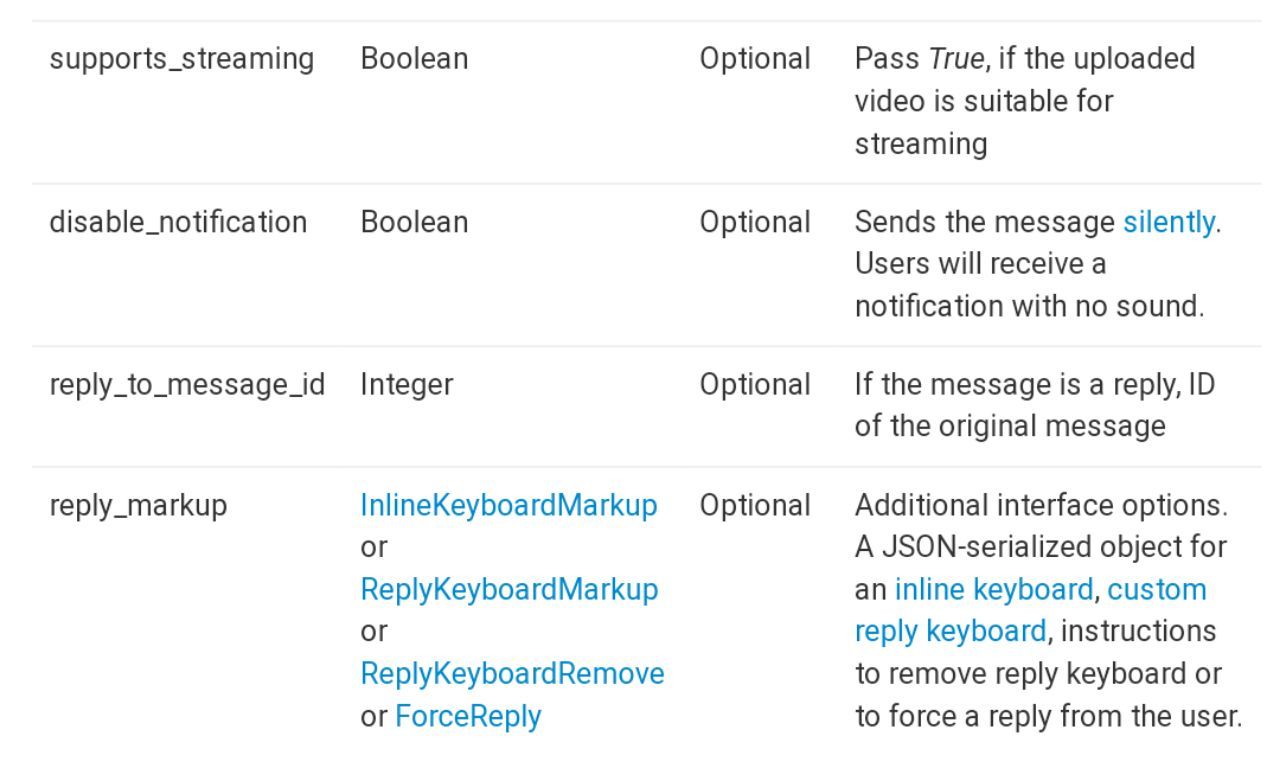This screenshot has height=758, width=1280.
Task: Click the supports_streaming parameter name
Action: (182, 59)
